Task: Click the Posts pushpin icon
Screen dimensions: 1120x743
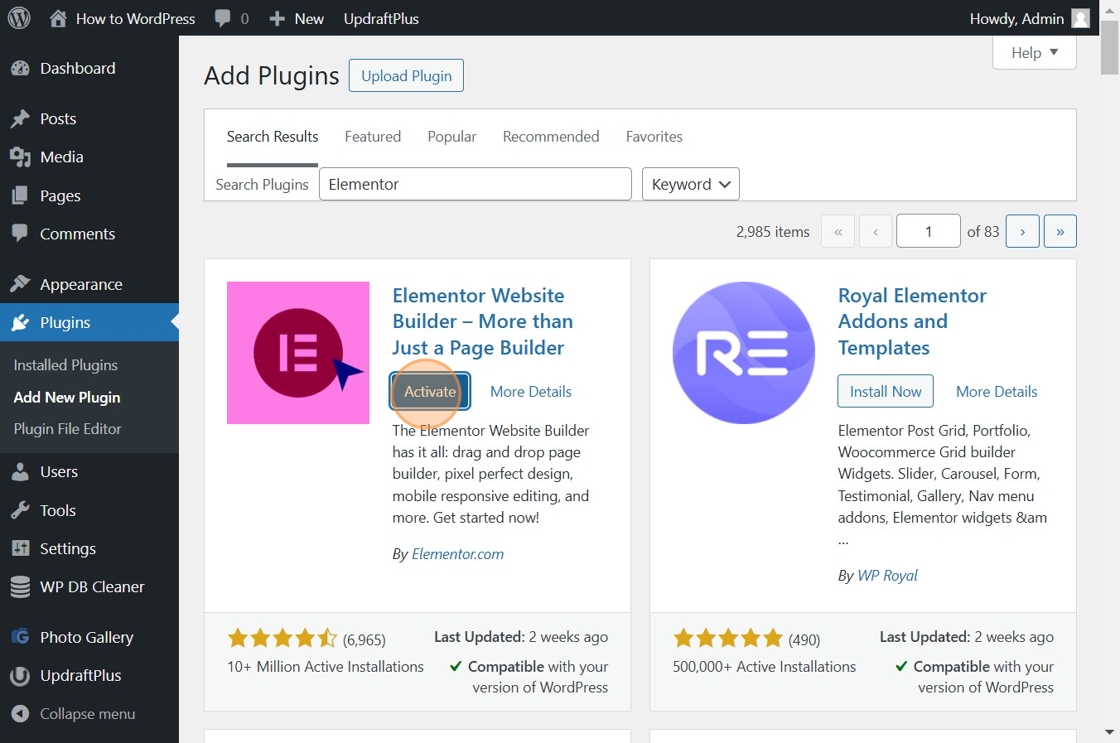Action: [20, 119]
